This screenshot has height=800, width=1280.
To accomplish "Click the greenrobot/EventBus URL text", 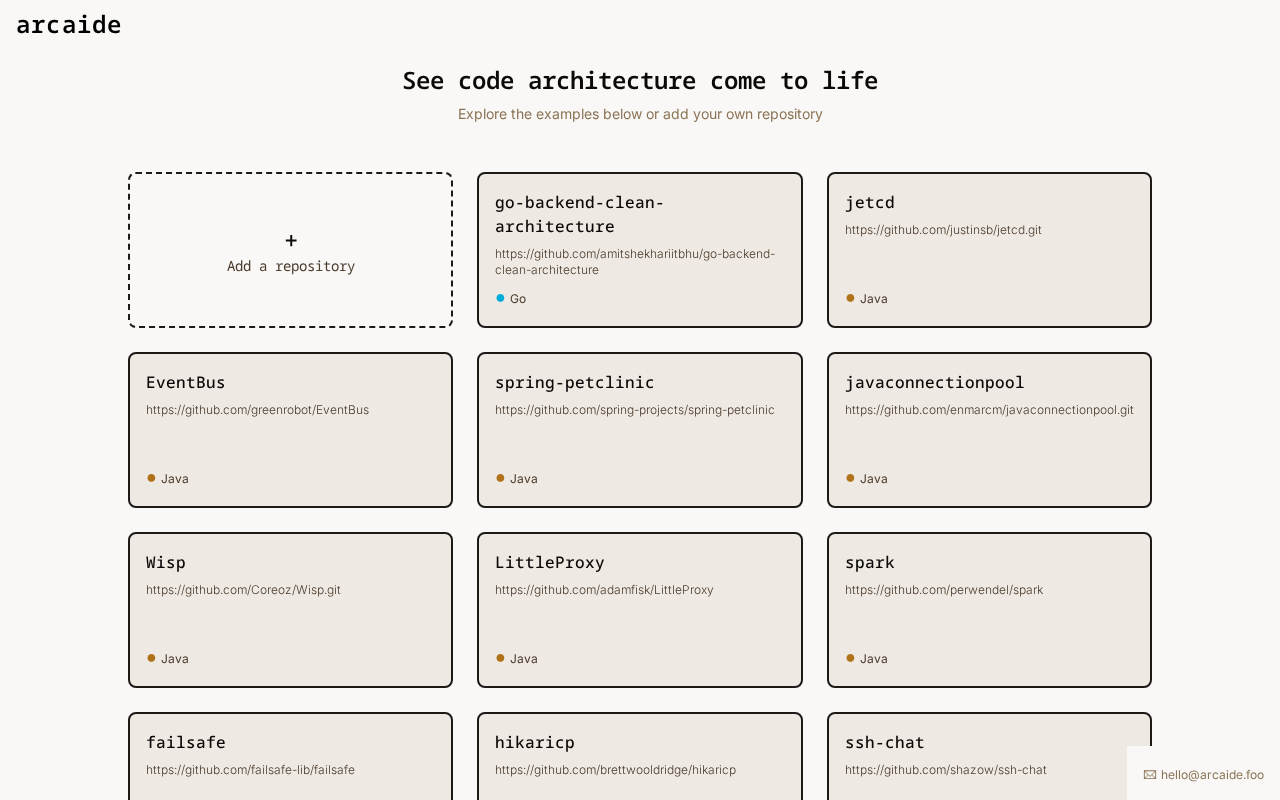I will 257,410.
